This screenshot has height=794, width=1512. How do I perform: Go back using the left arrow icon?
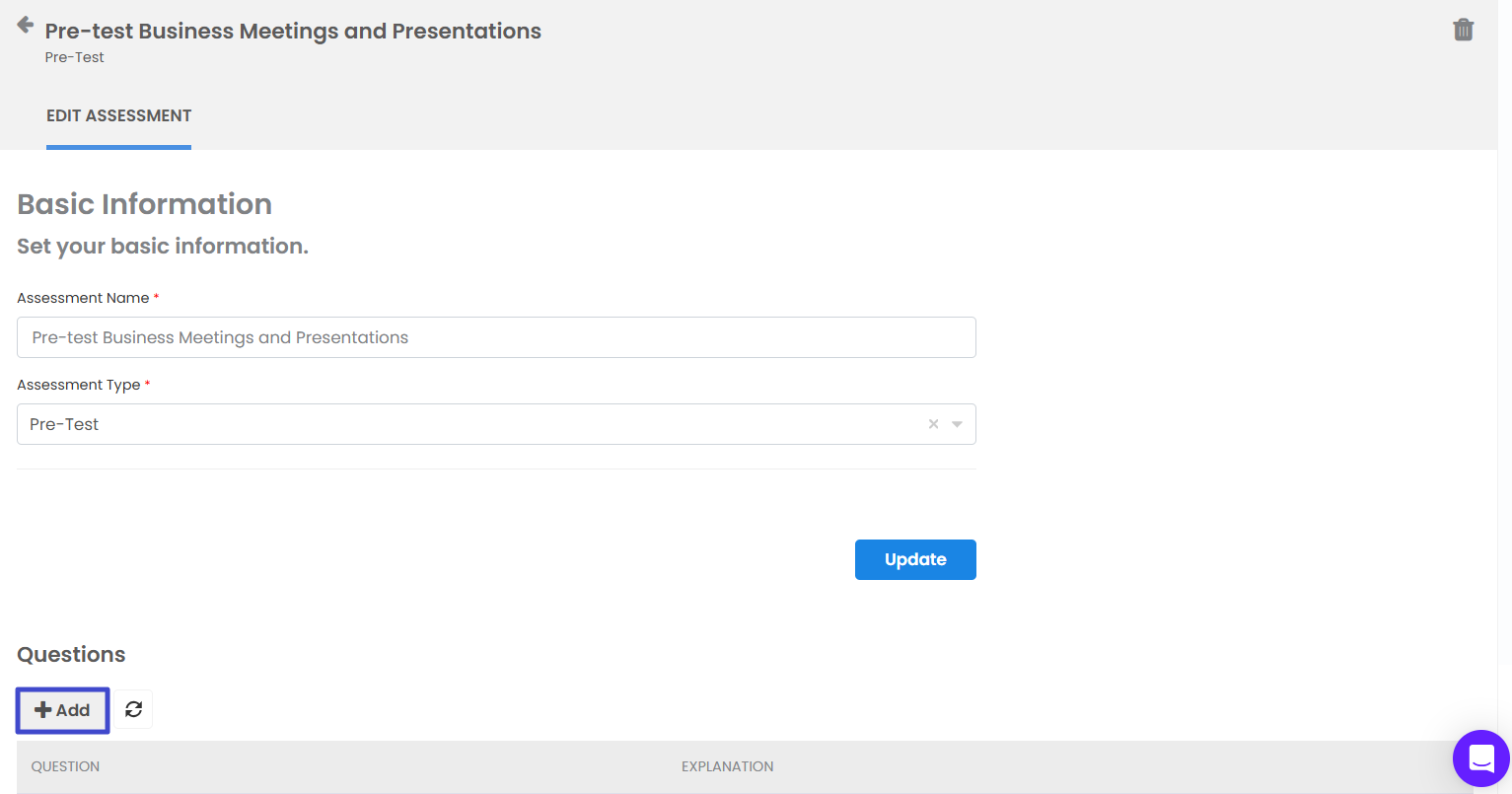point(26,26)
